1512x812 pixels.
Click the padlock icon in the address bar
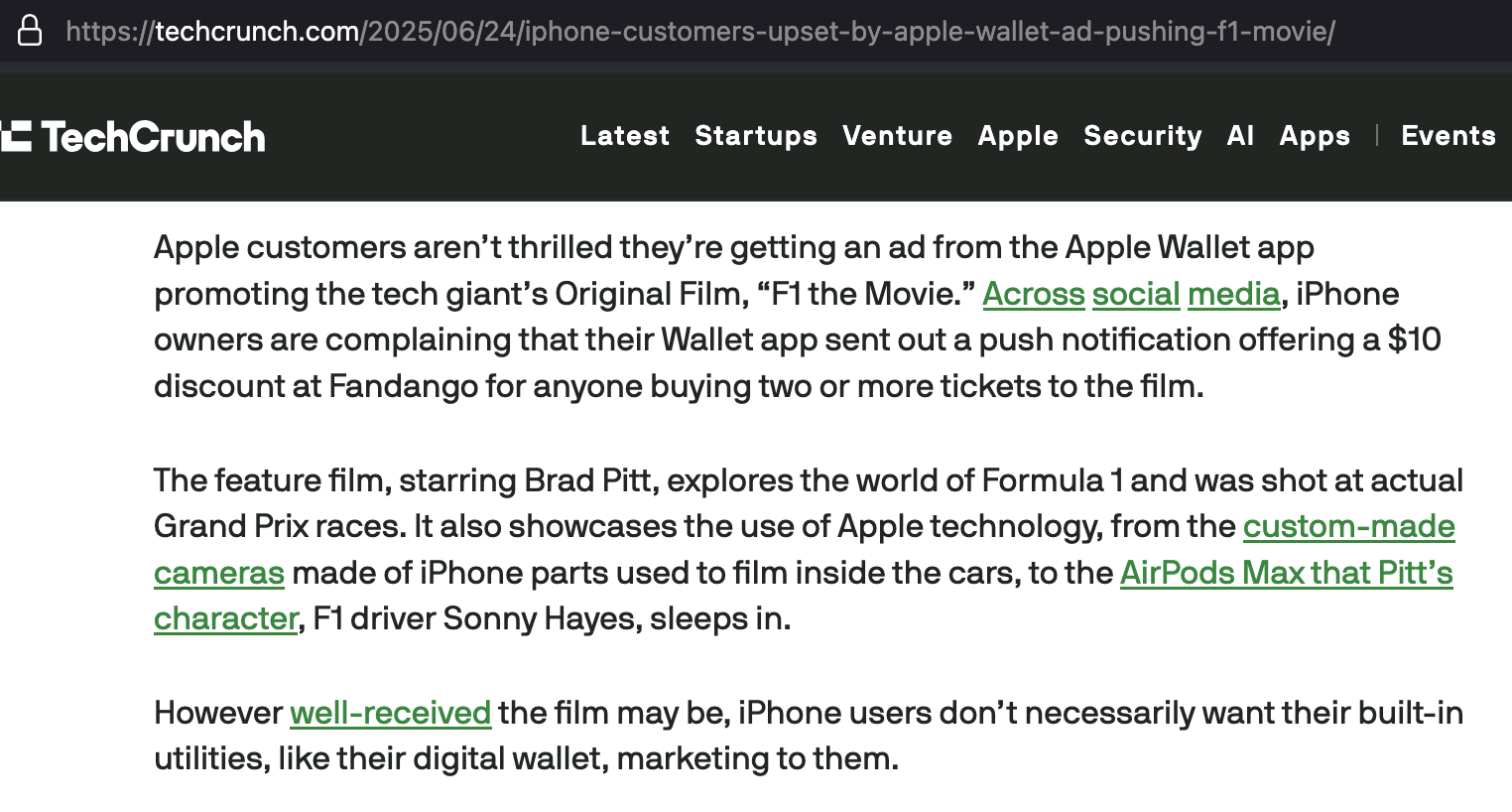click(x=30, y=31)
